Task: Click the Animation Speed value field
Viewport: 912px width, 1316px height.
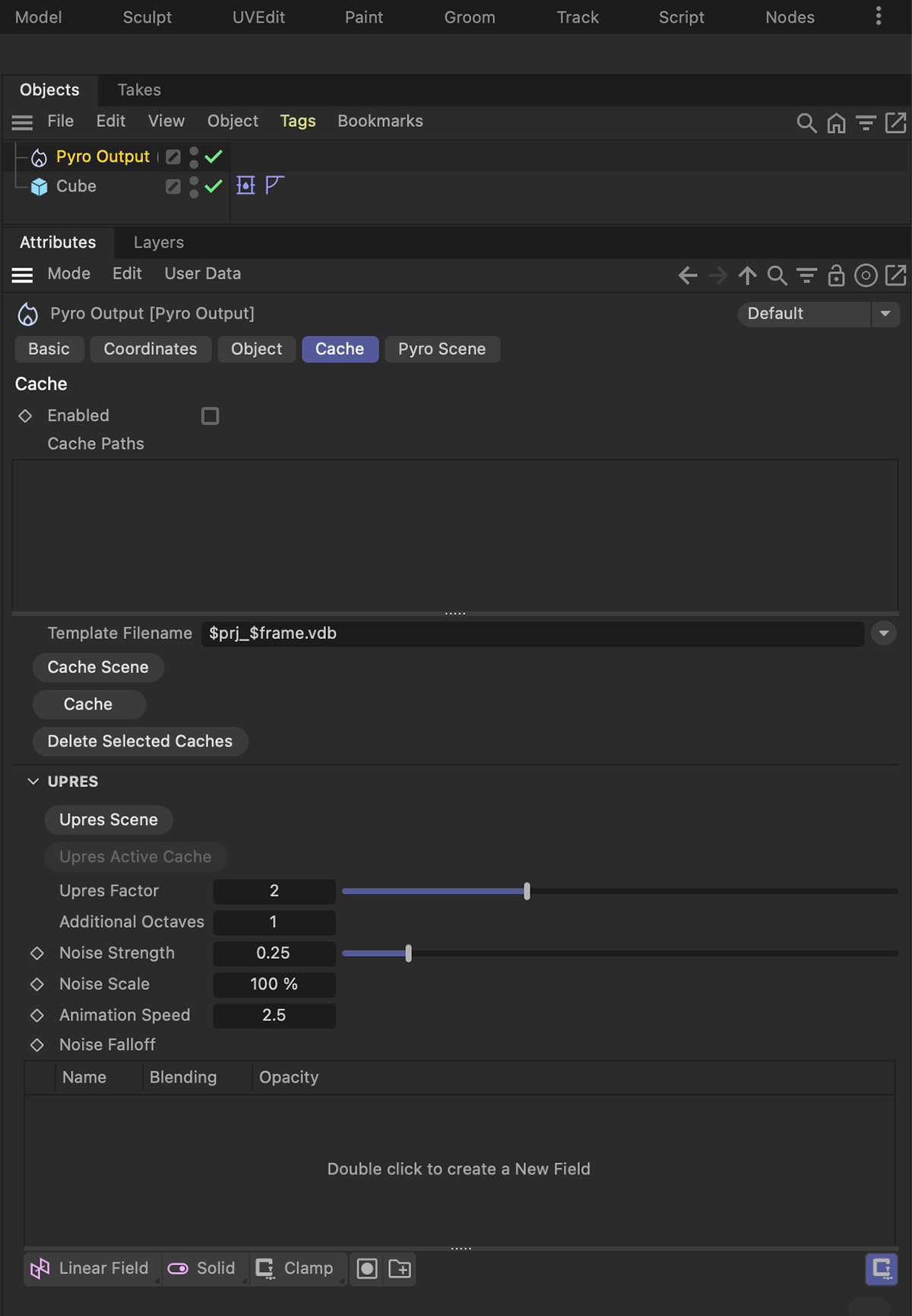Action: pos(274,1016)
